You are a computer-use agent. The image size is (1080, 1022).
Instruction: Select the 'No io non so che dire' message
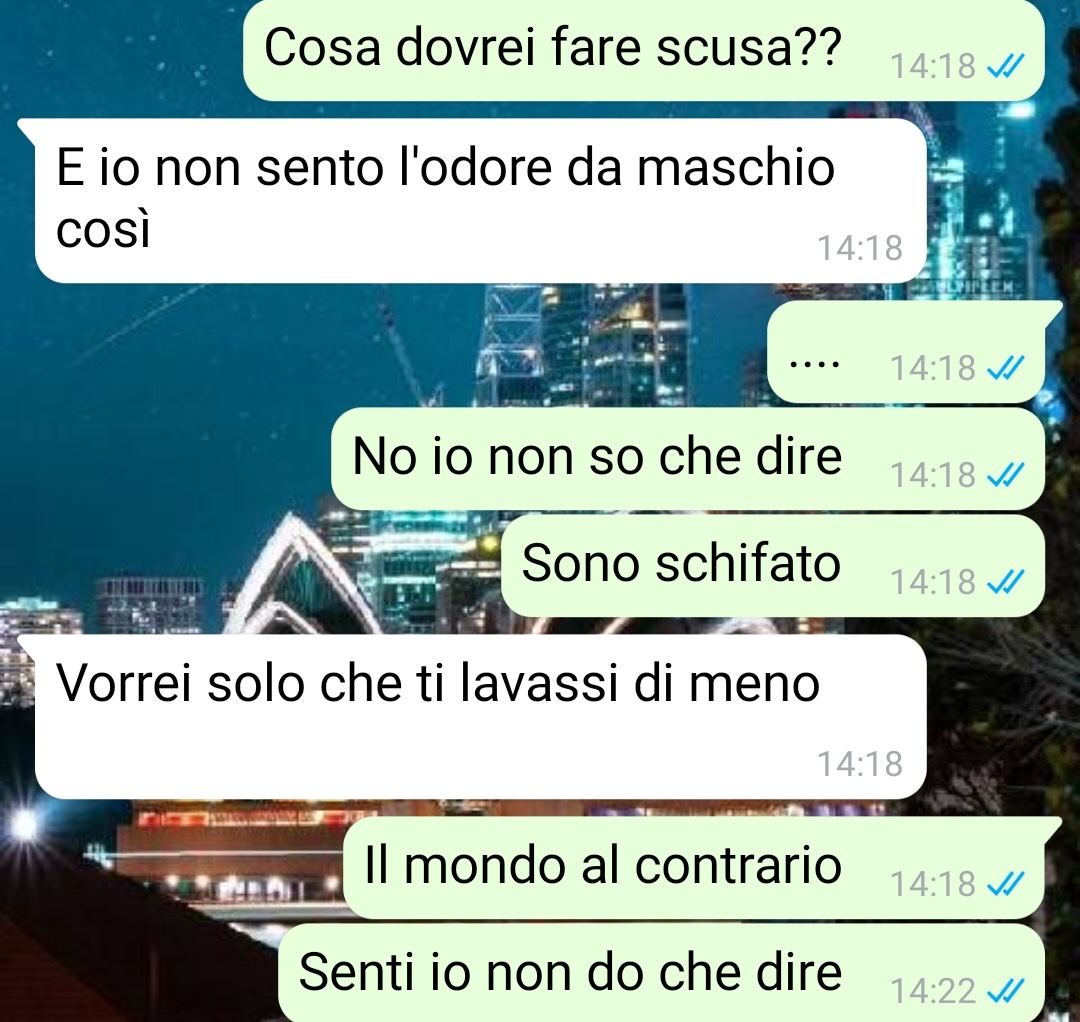(687, 459)
